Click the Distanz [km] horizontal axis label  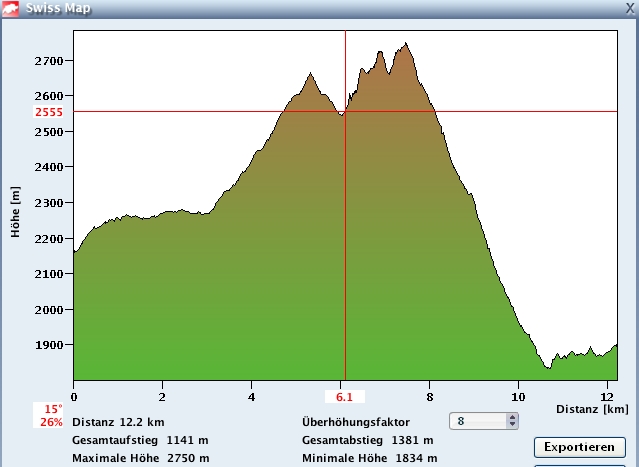click(x=594, y=409)
